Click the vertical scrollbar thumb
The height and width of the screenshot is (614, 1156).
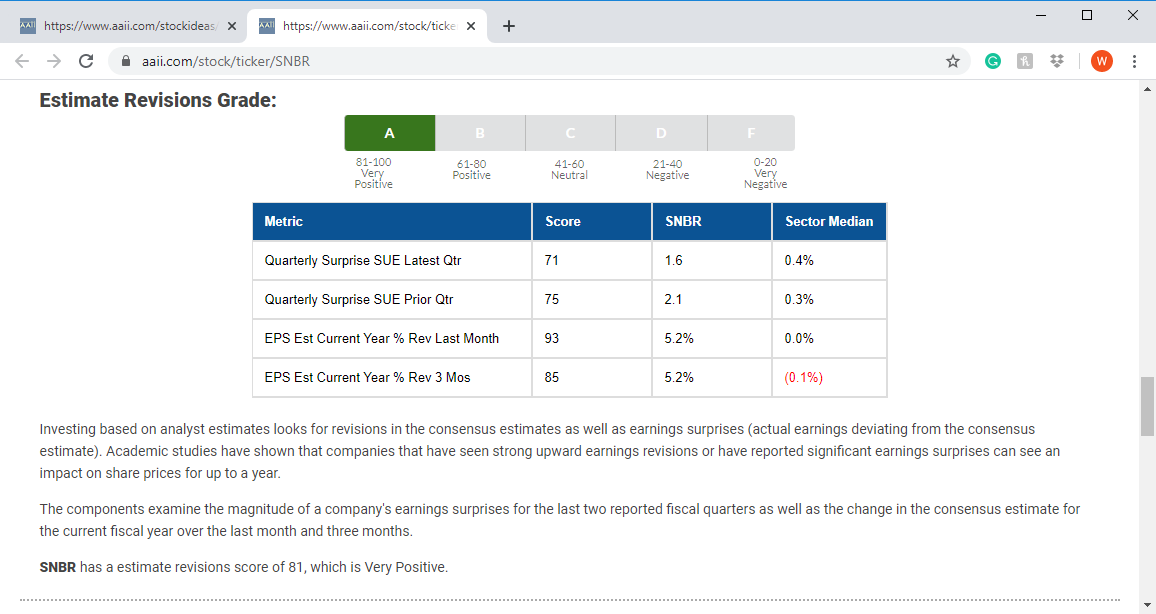coord(1147,406)
